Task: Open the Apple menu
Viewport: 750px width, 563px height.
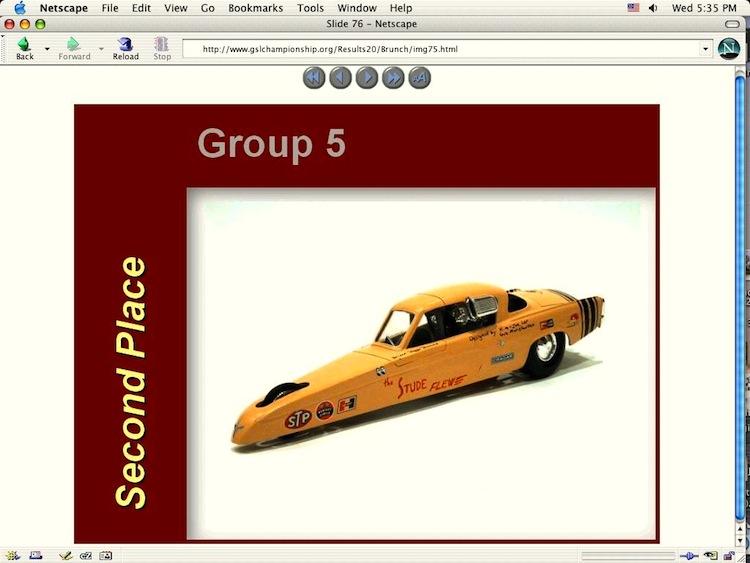Action: pyautogui.click(x=20, y=8)
